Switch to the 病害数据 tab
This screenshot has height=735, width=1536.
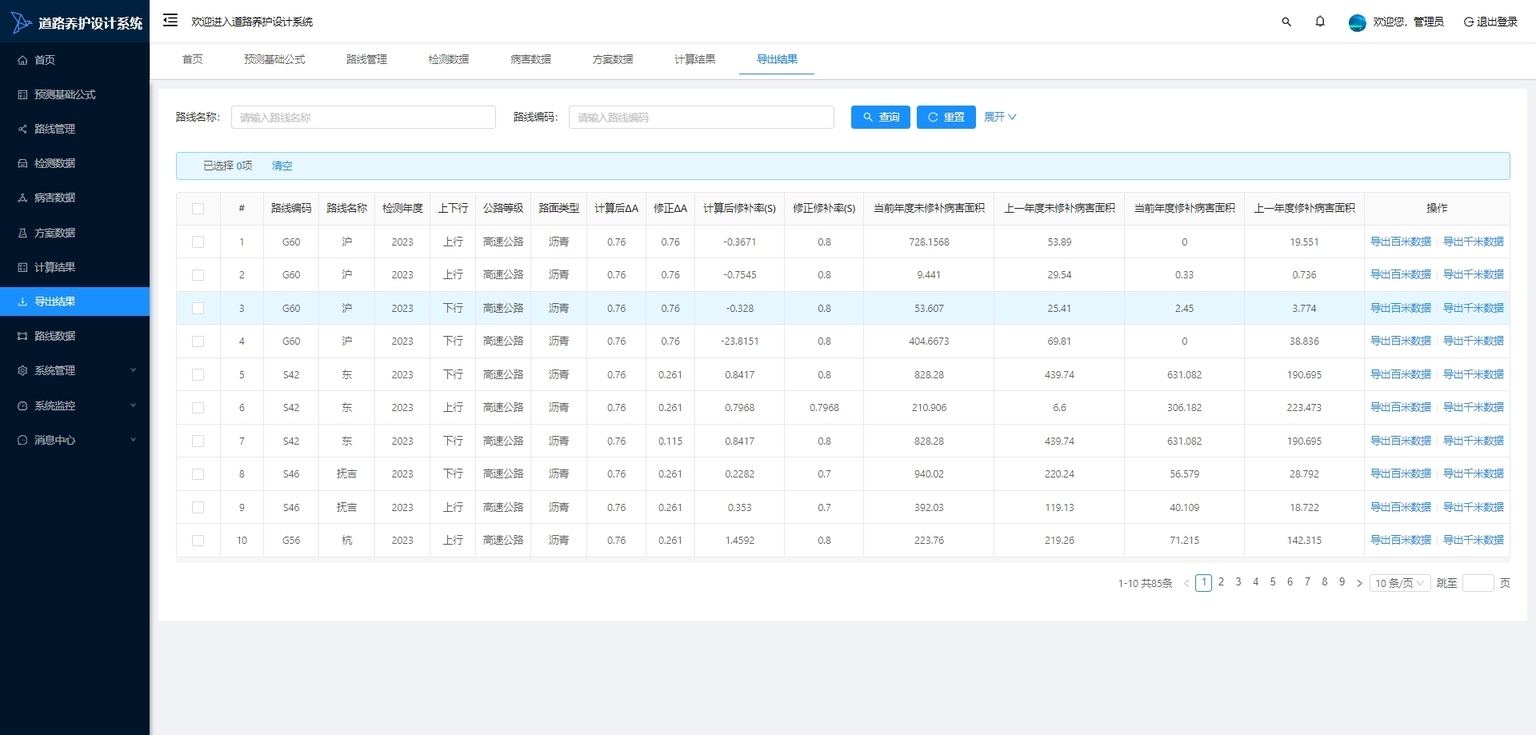530,59
